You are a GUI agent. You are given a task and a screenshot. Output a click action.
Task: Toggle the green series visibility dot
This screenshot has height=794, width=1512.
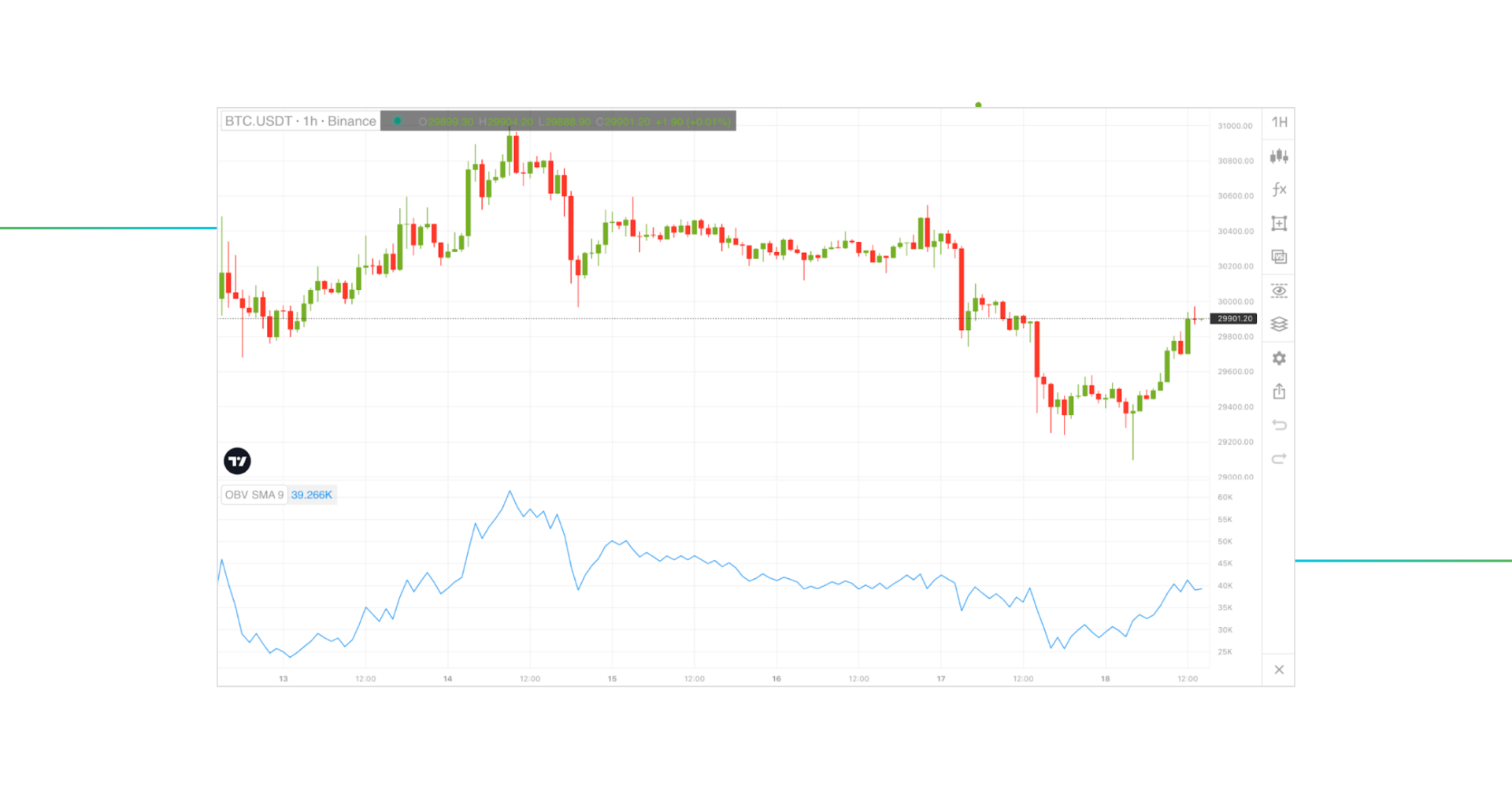[398, 121]
